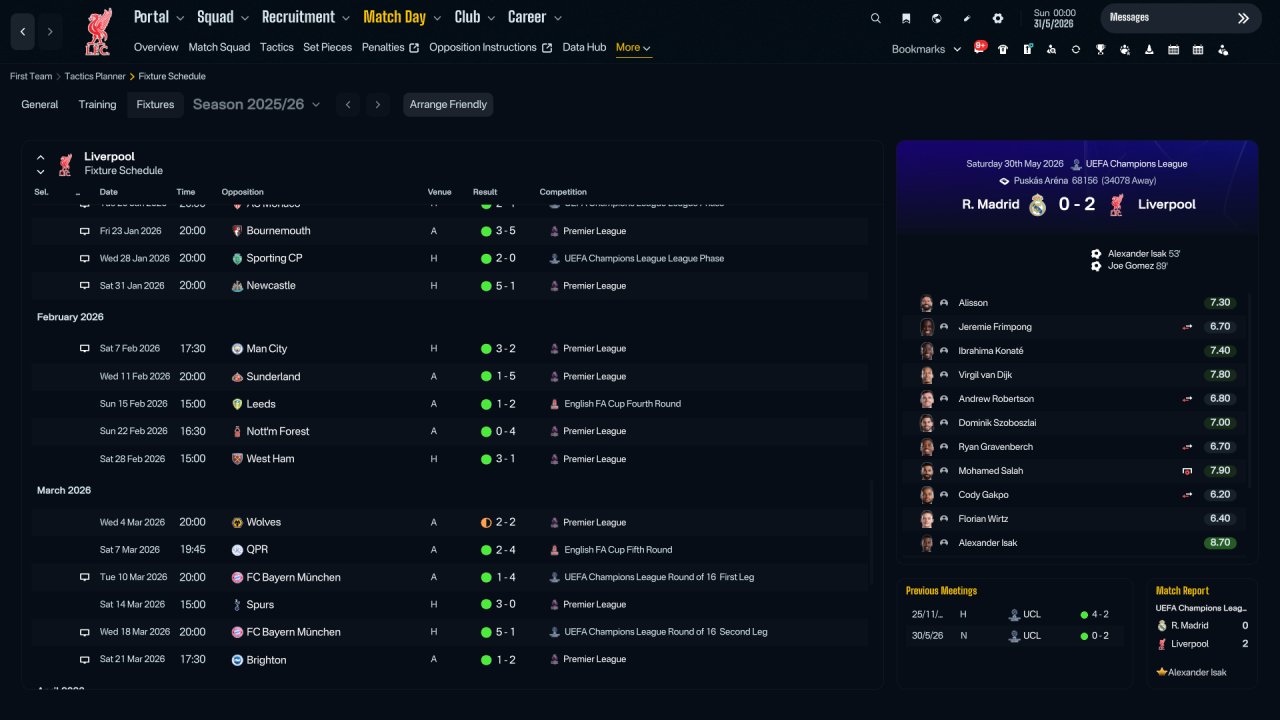Open the globe world icon
1280x720 pixels.
tap(936, 18)
